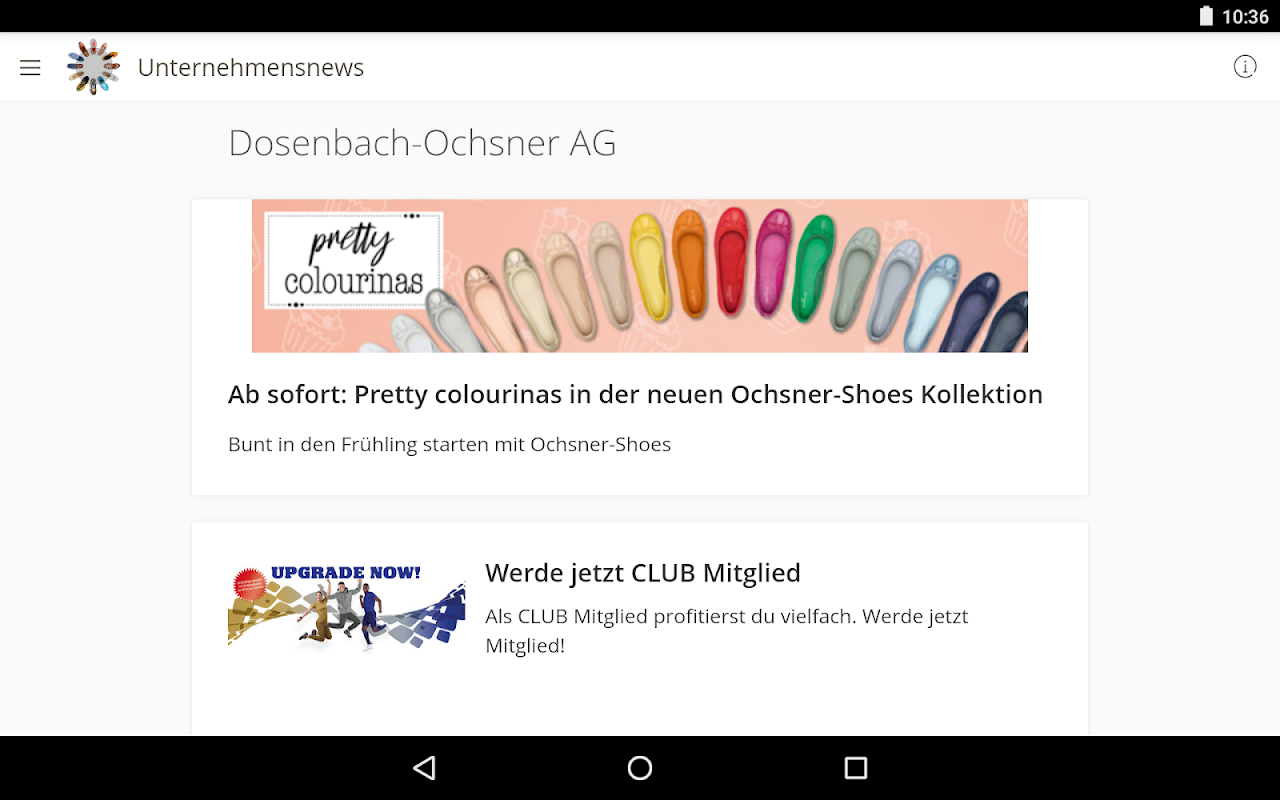Screen dimensions: 1280x800
Task: Tap the shoe-circle app logo
Action: [93, 67]
